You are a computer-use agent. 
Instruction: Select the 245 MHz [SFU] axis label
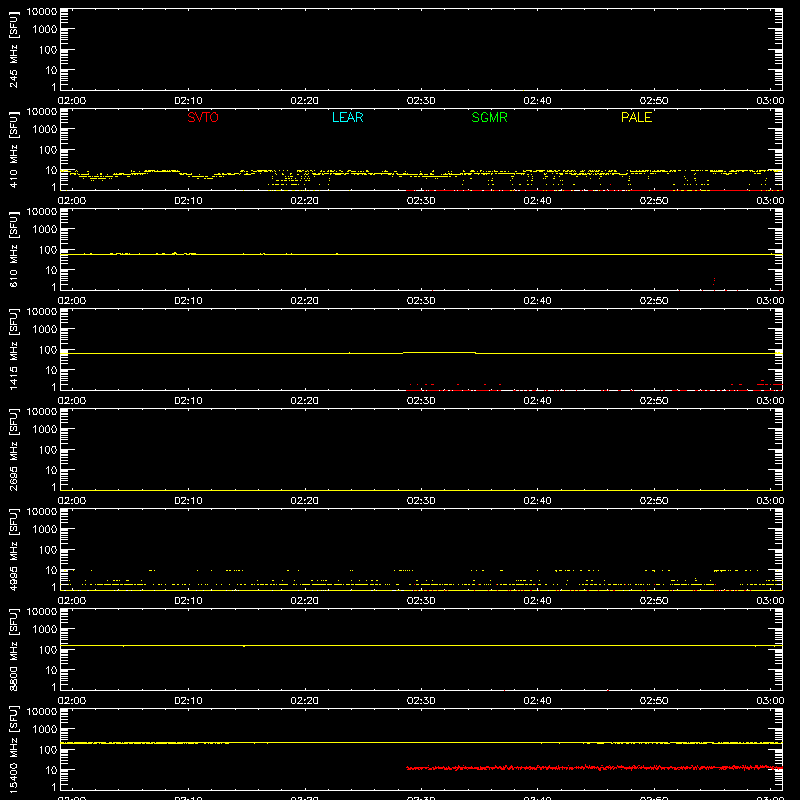(13, 49)
